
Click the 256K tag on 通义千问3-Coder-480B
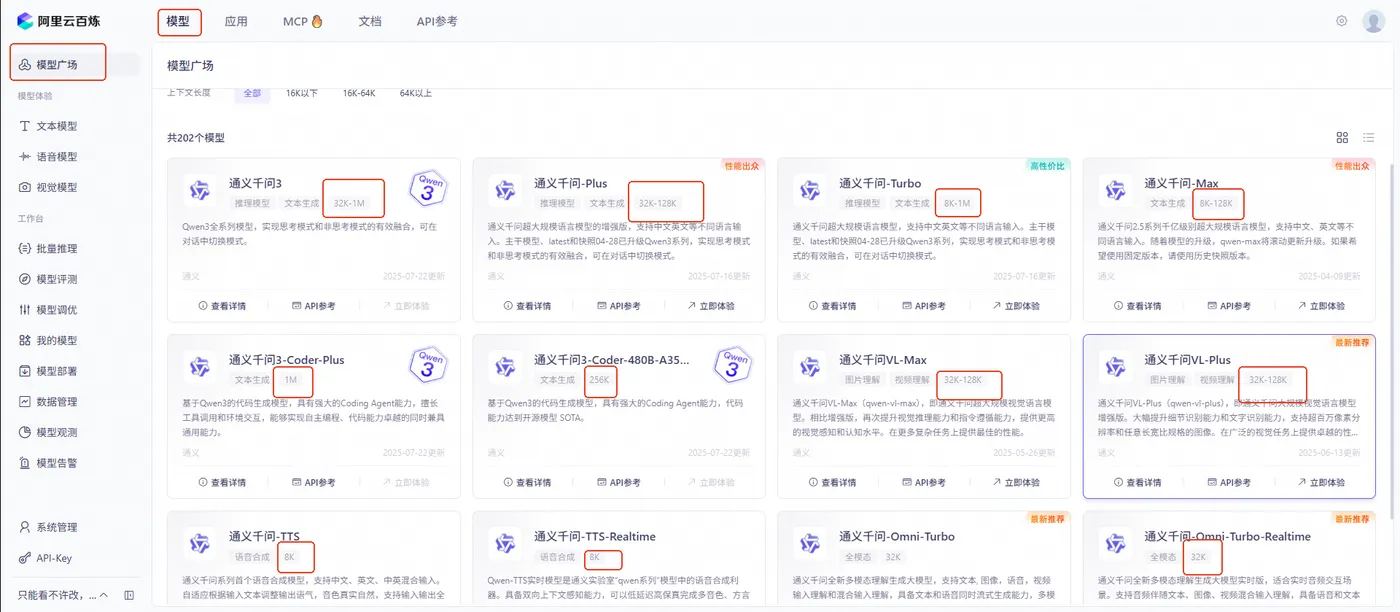[600, 380]
